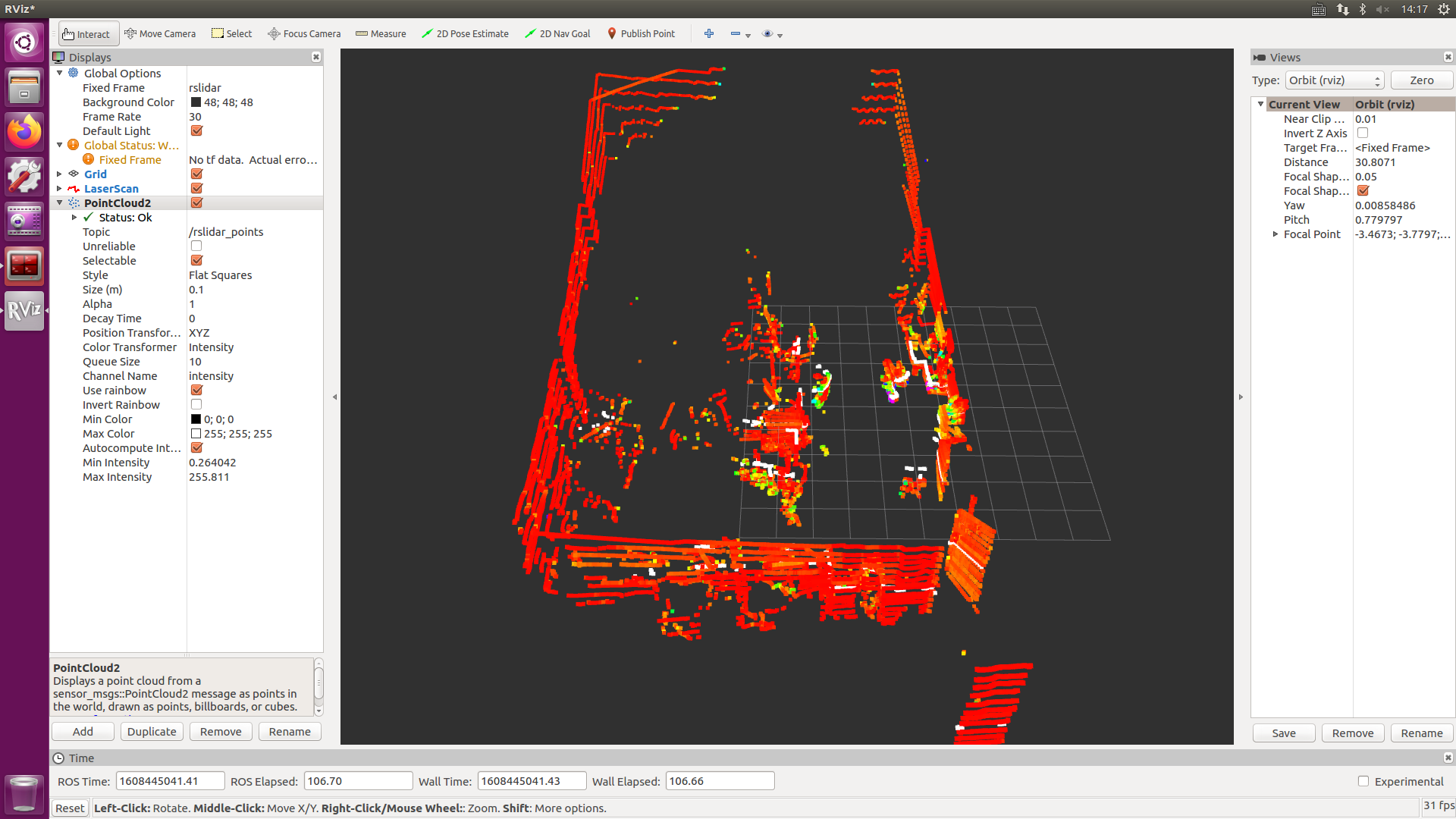Image resolution: width=1456 pixels, height=819 pixels.
Task: Choose the Select toolbar item
Action: (231, 34)
